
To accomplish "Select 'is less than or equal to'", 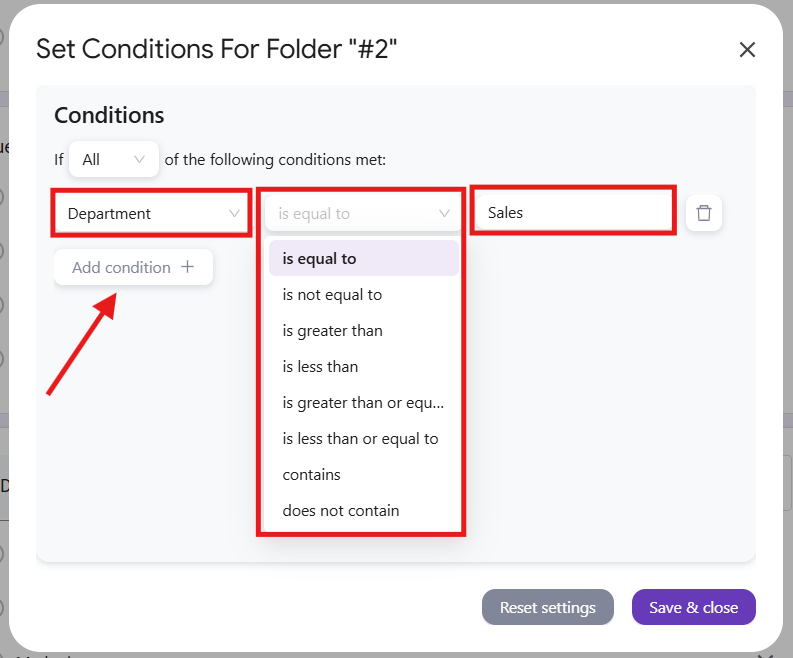I will tap(361, 439).
